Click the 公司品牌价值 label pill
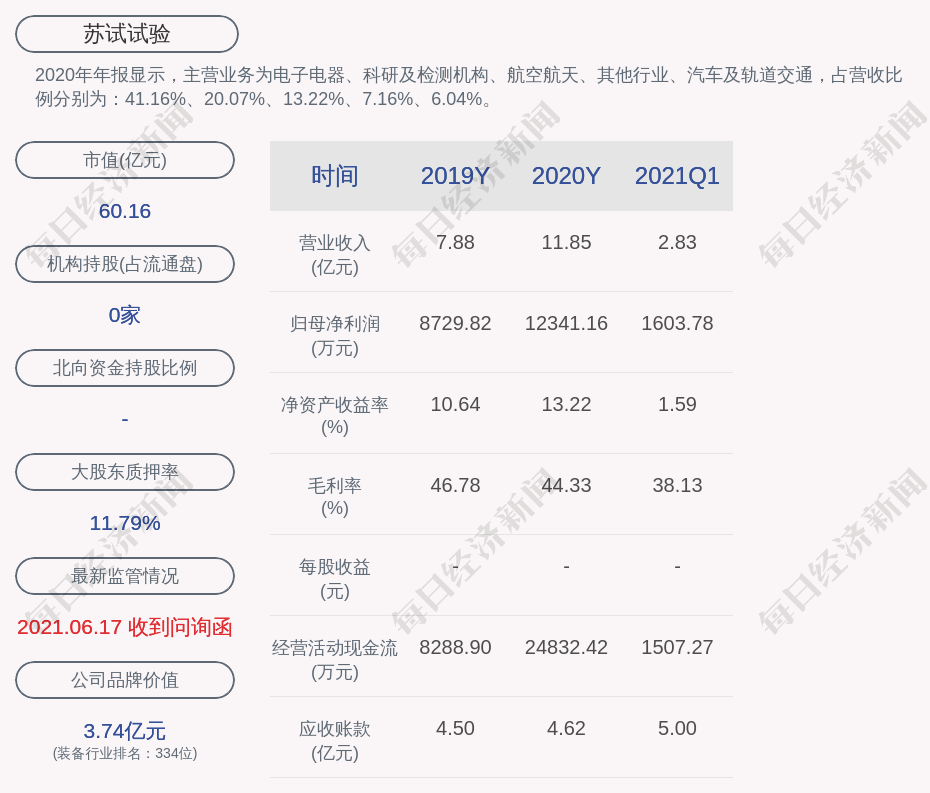Screen dimensions: 930x793 (x=125, y=680)
